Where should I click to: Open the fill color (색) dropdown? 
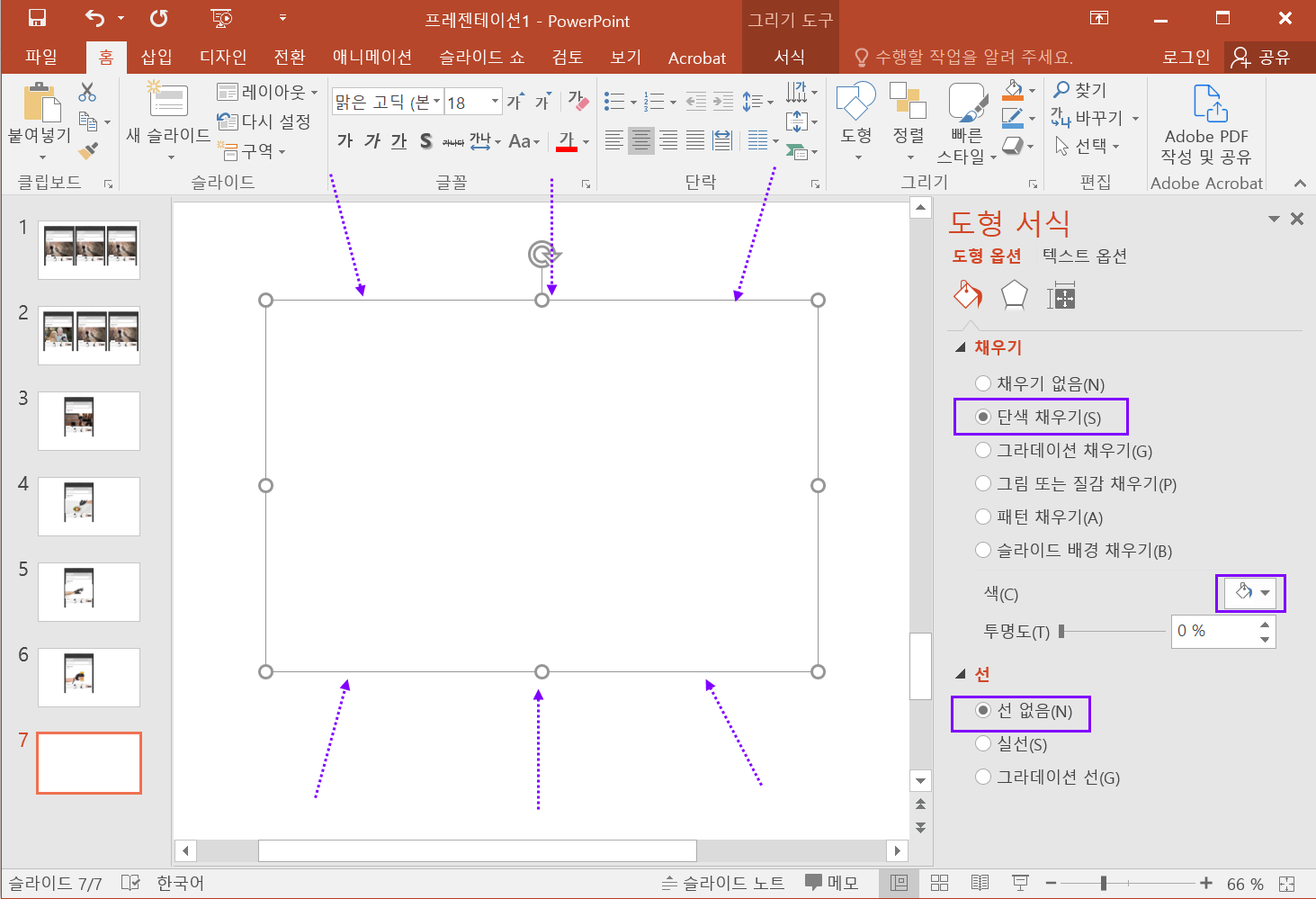[x=1250, y=593]
